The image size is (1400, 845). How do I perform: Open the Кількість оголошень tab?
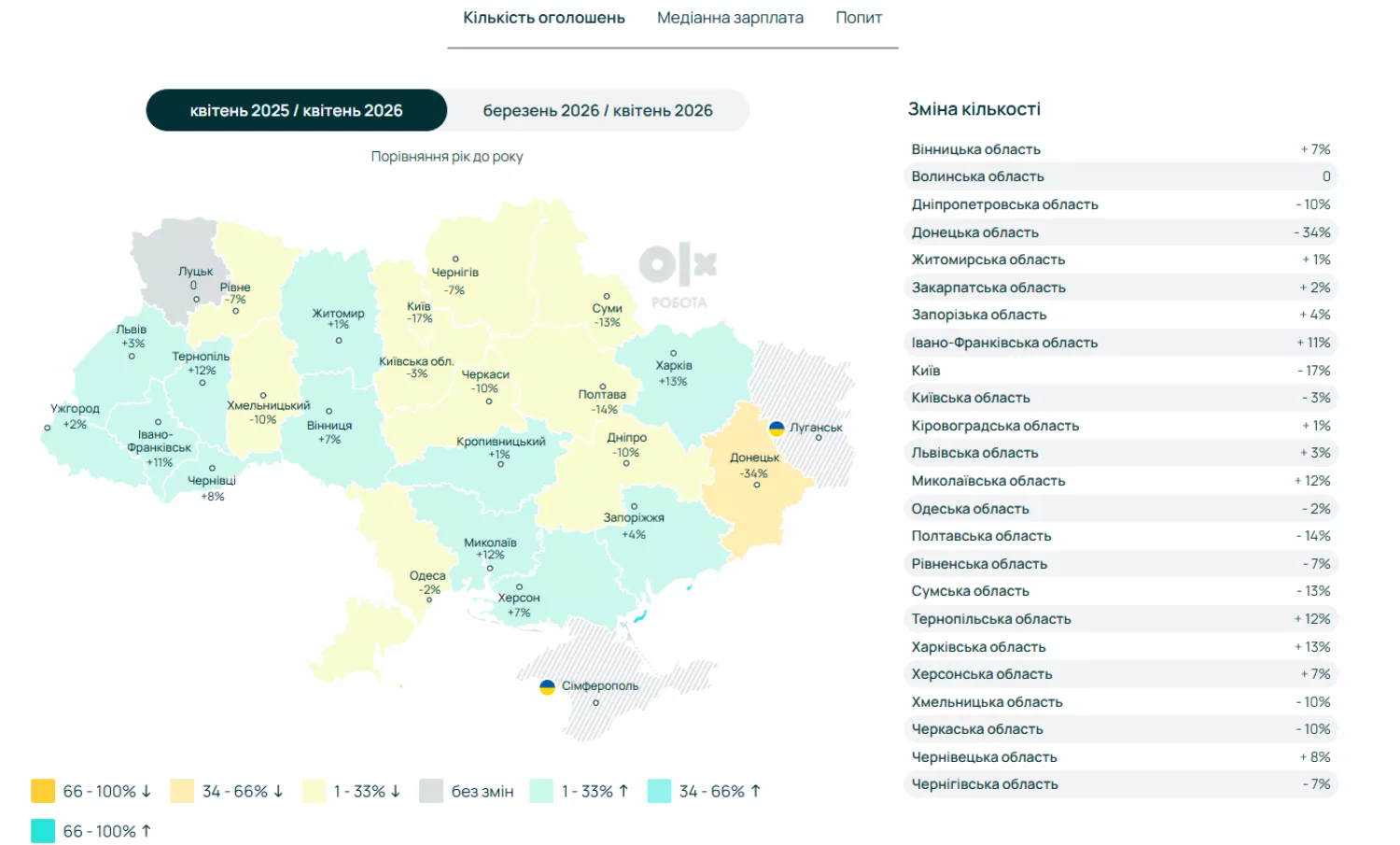[x=544, y=18]
